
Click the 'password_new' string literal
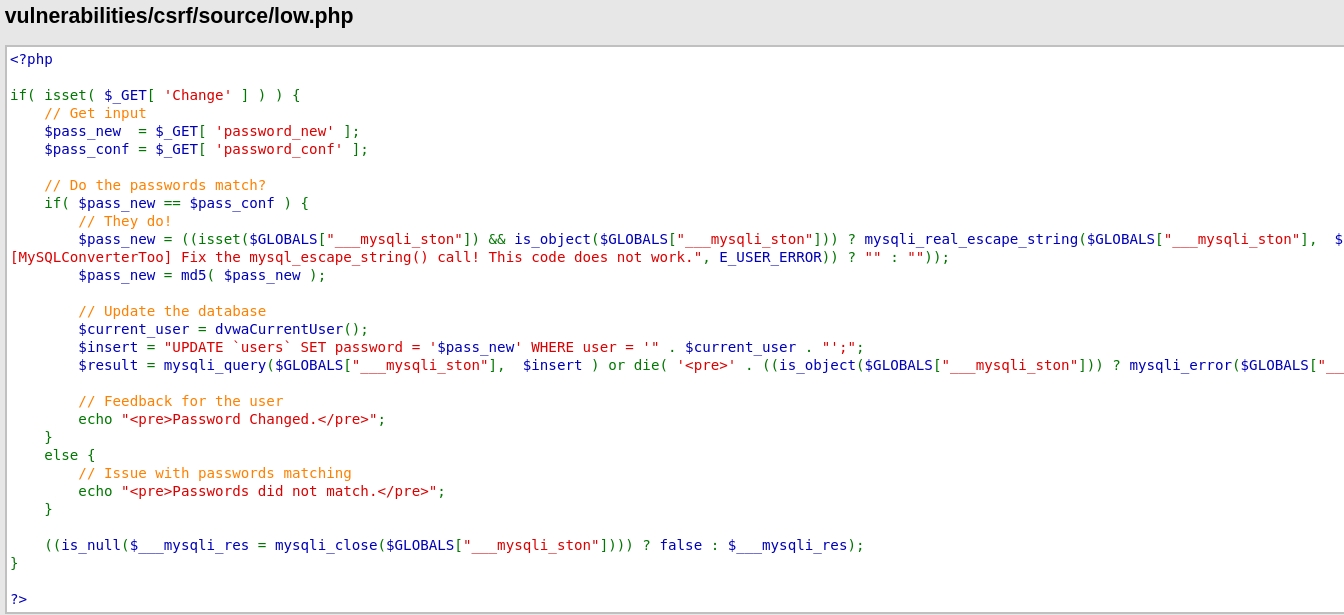[x=274, y=131]
